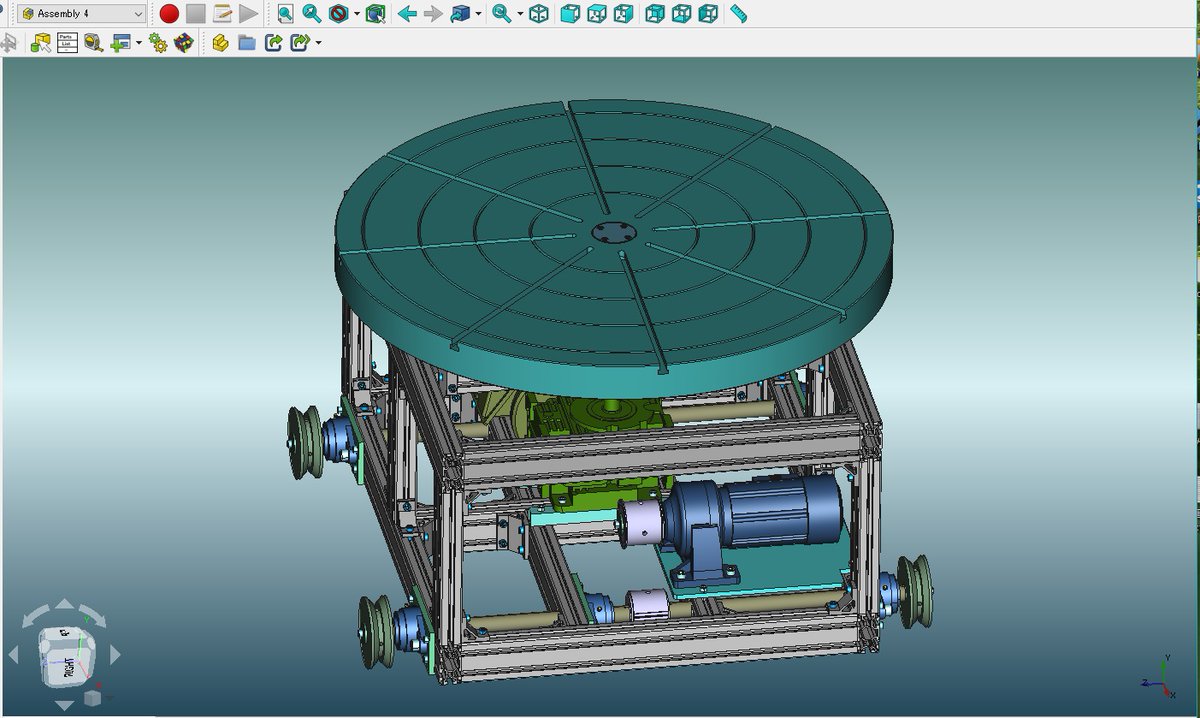Open the notepad edit script icon
Viewport: 1200px width, 718px height.
222,14
